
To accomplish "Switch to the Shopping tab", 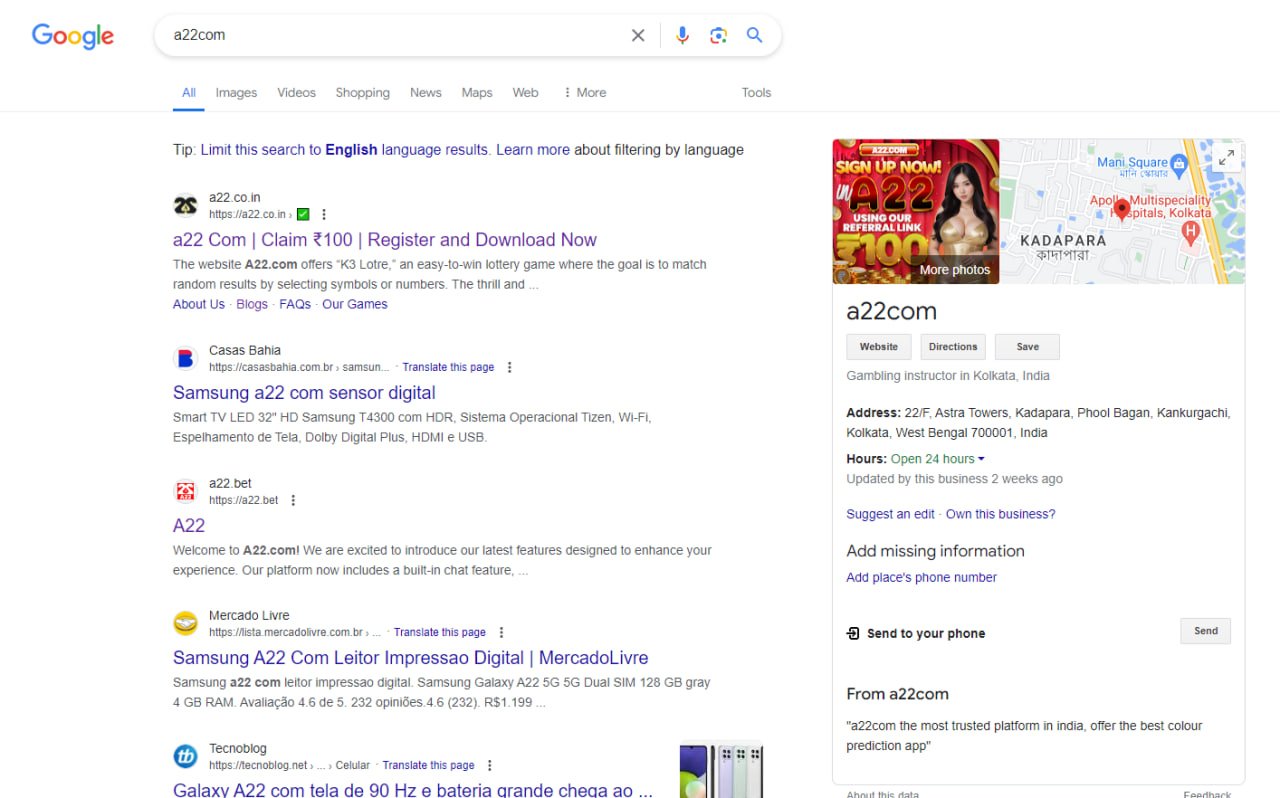I will point(362,92).
